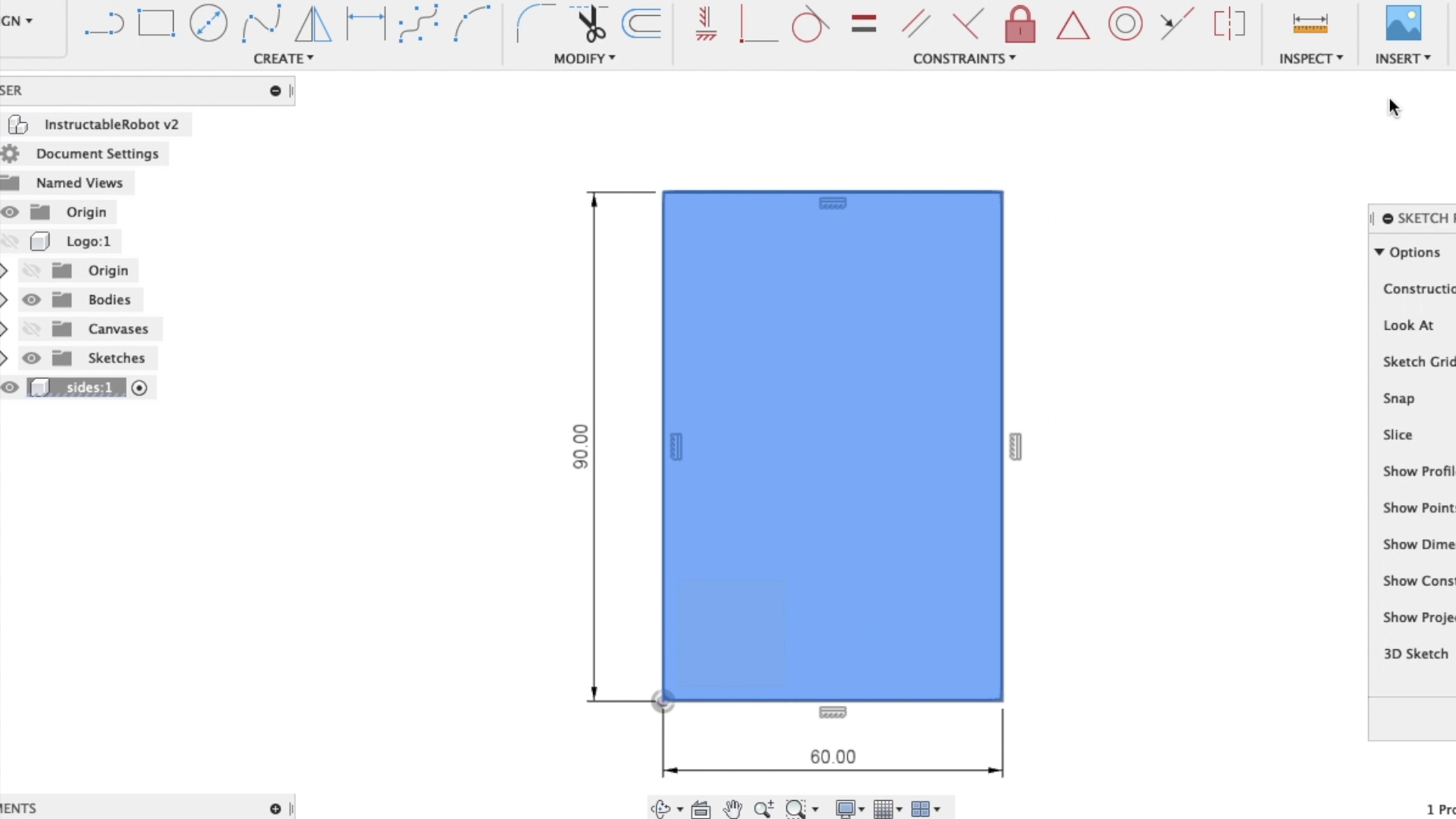The height and width of the screenshot is (819, 1456).
Task: Show the hidden Canvases folder
Action: click(31, 329)
